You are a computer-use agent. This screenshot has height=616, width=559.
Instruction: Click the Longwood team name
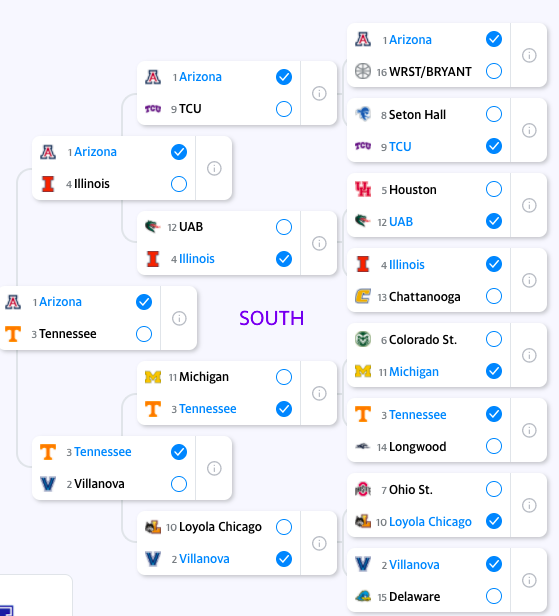pyautogui.click(x=418, y=447)
